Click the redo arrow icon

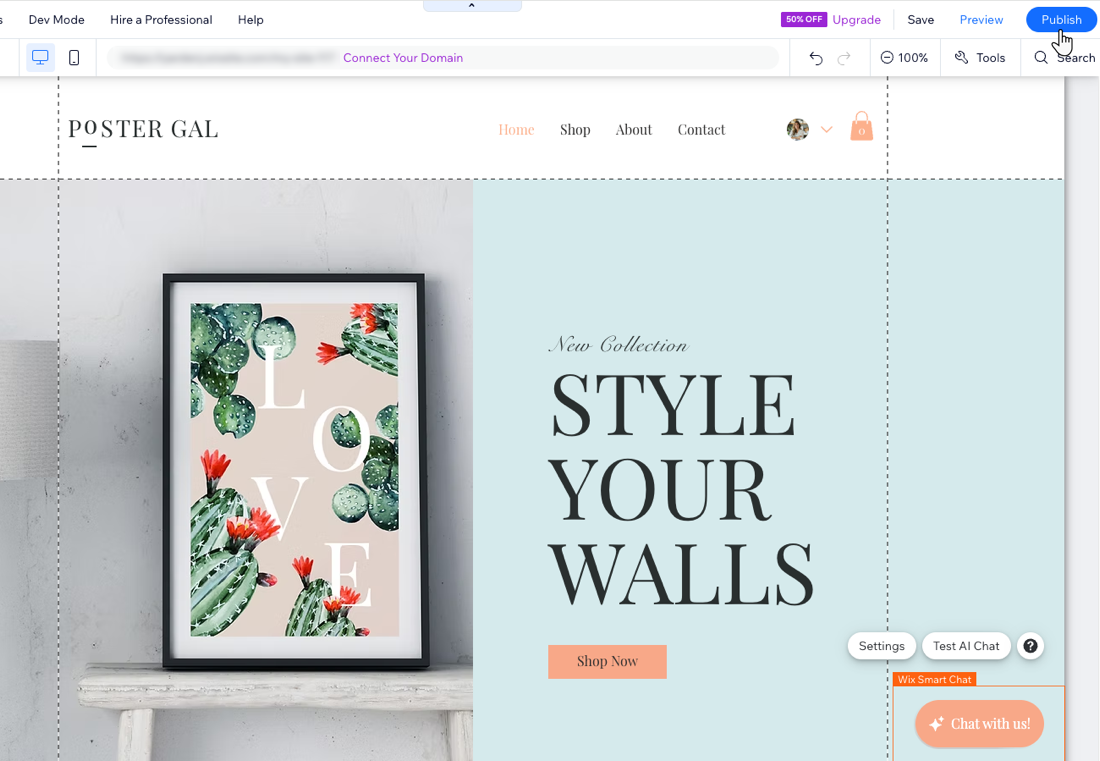844,58
